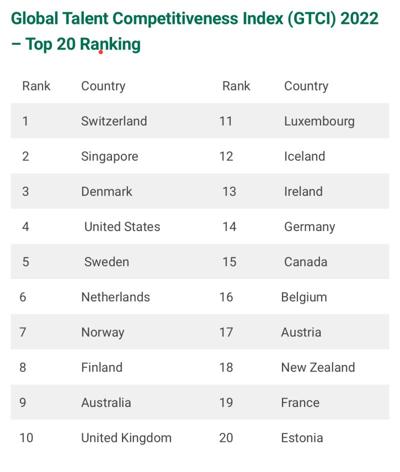400x472 pixels.
Task: Click Canada at rank 15
Action: pyautogui.click(x=306, y=262)
